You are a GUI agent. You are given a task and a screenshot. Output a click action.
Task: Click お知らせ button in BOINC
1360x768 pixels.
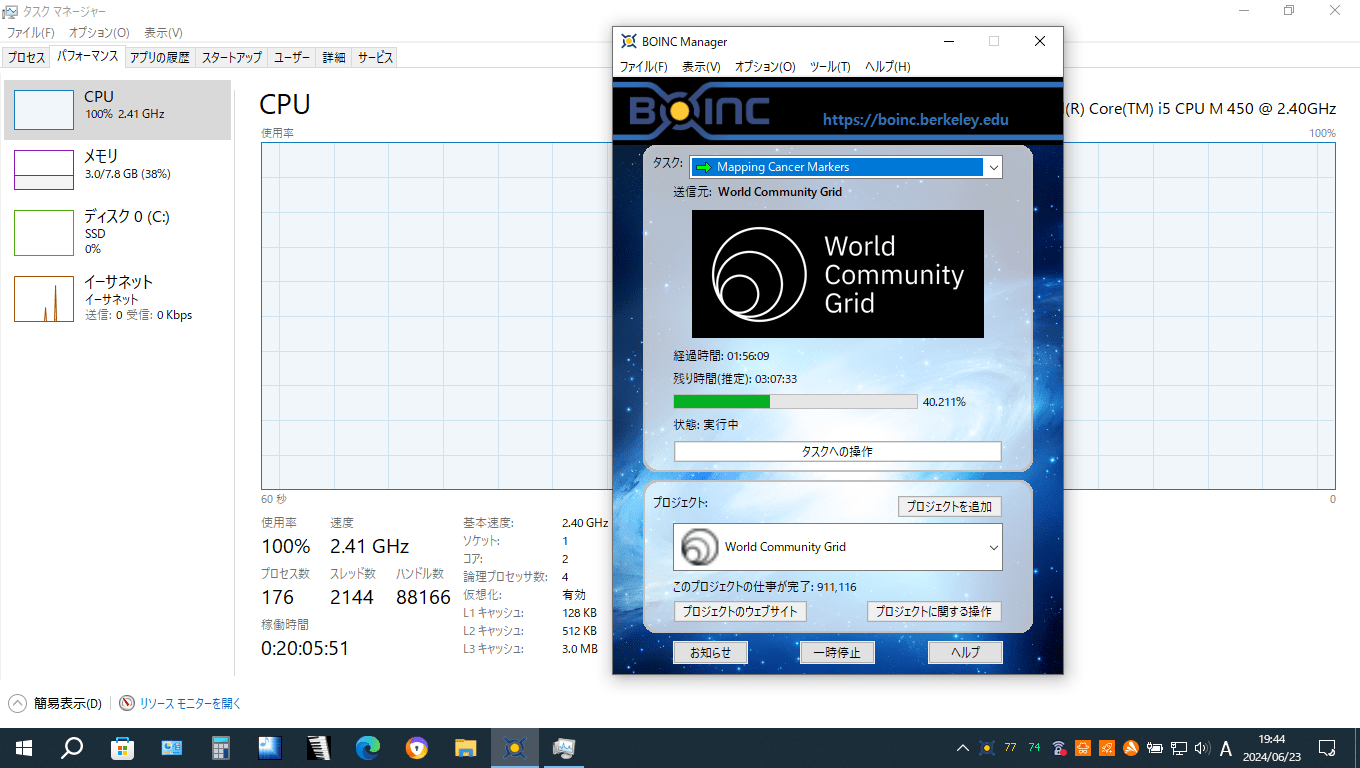710,653
